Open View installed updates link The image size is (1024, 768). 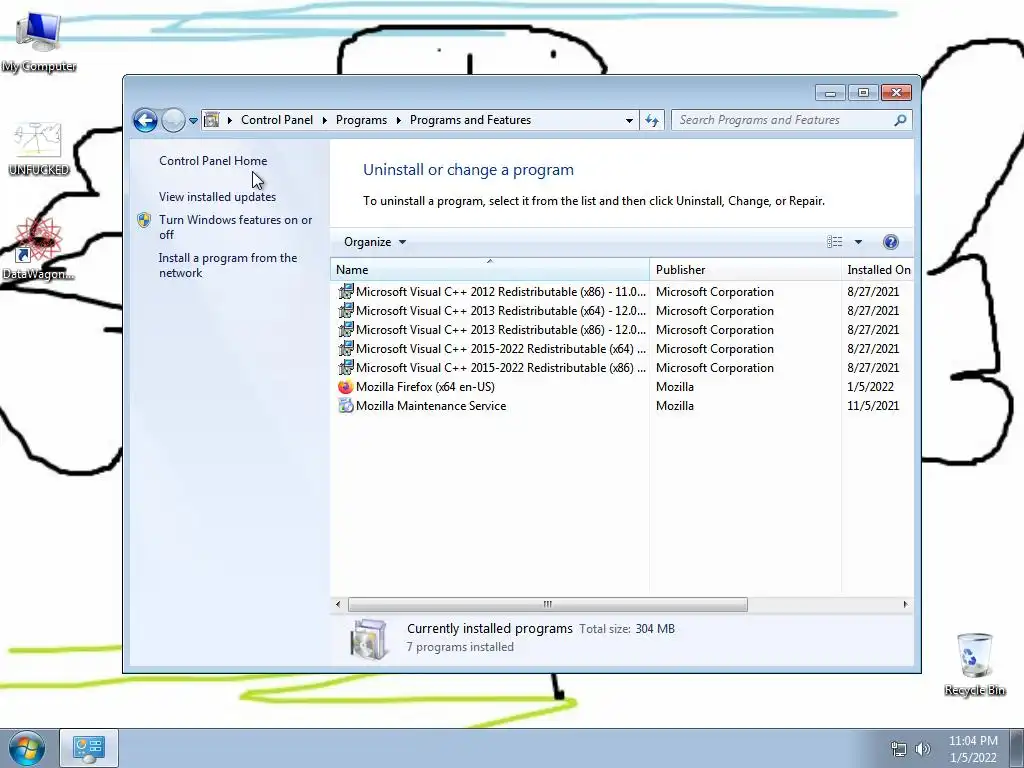tap(217, 197)
